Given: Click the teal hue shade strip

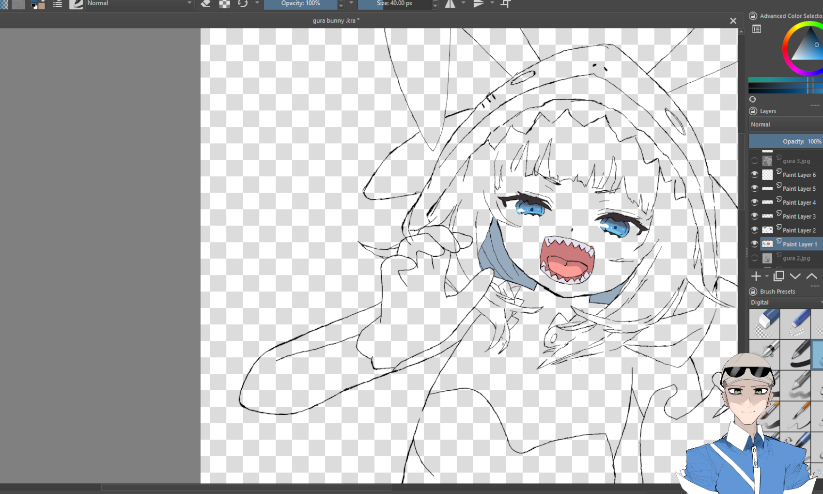Looking at the screenshot, I should [785, 80].
